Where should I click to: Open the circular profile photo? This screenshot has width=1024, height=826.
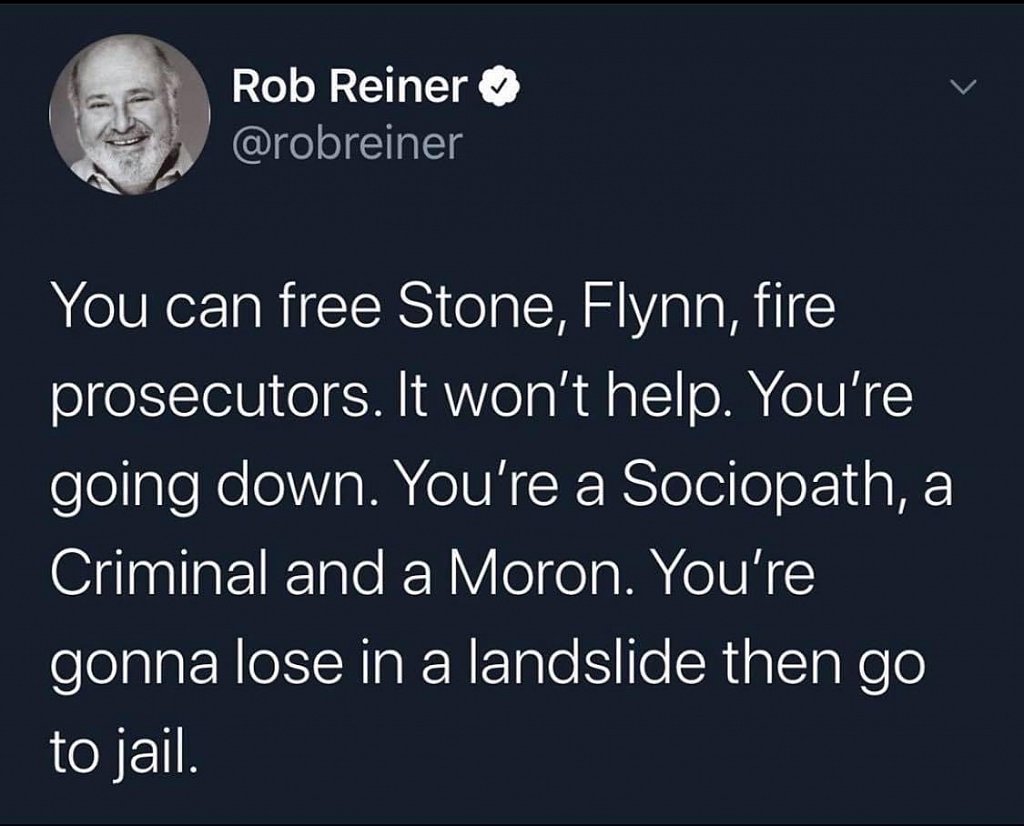(x=129, y=116)
